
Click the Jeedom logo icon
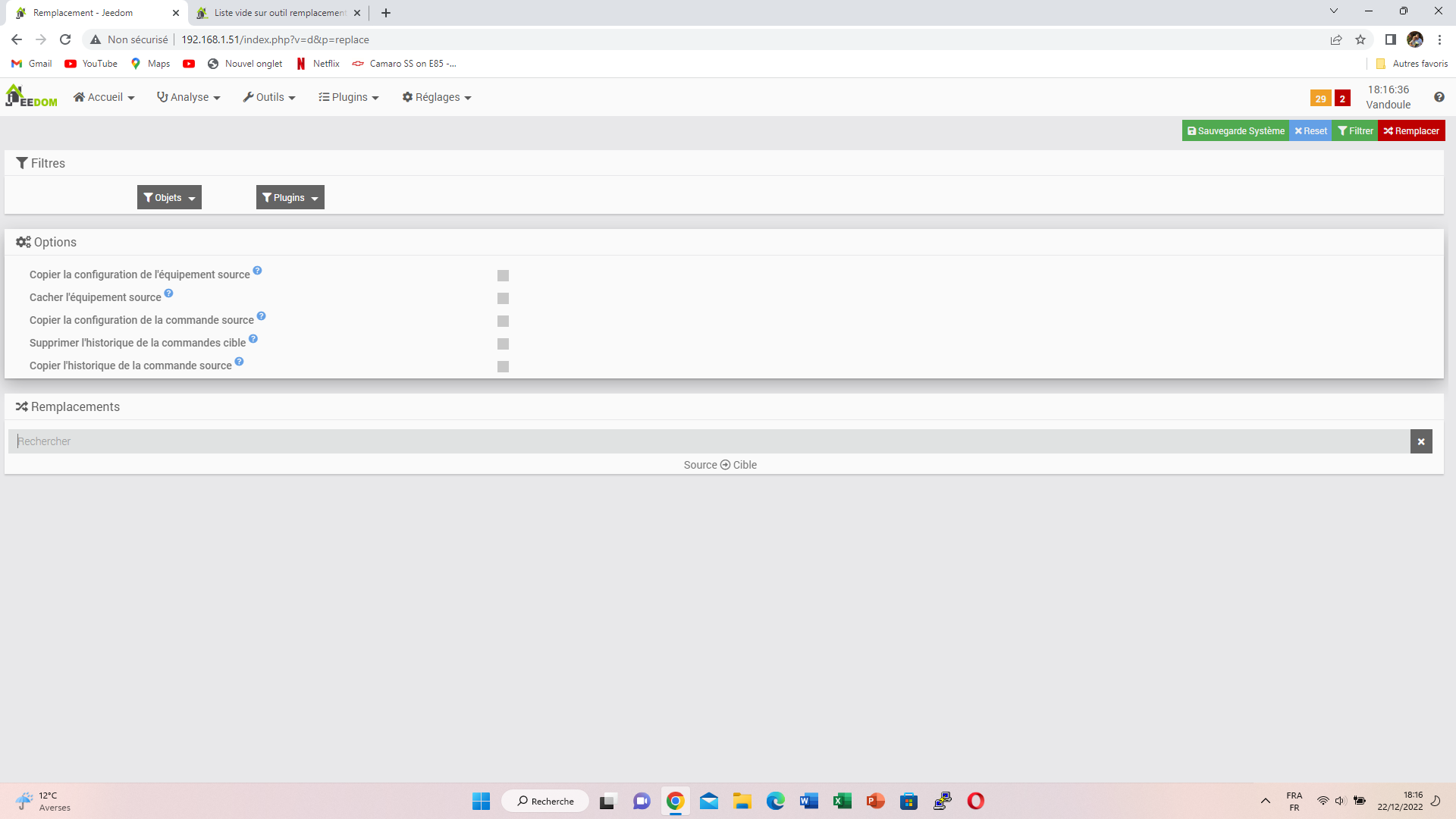(31, 96)
